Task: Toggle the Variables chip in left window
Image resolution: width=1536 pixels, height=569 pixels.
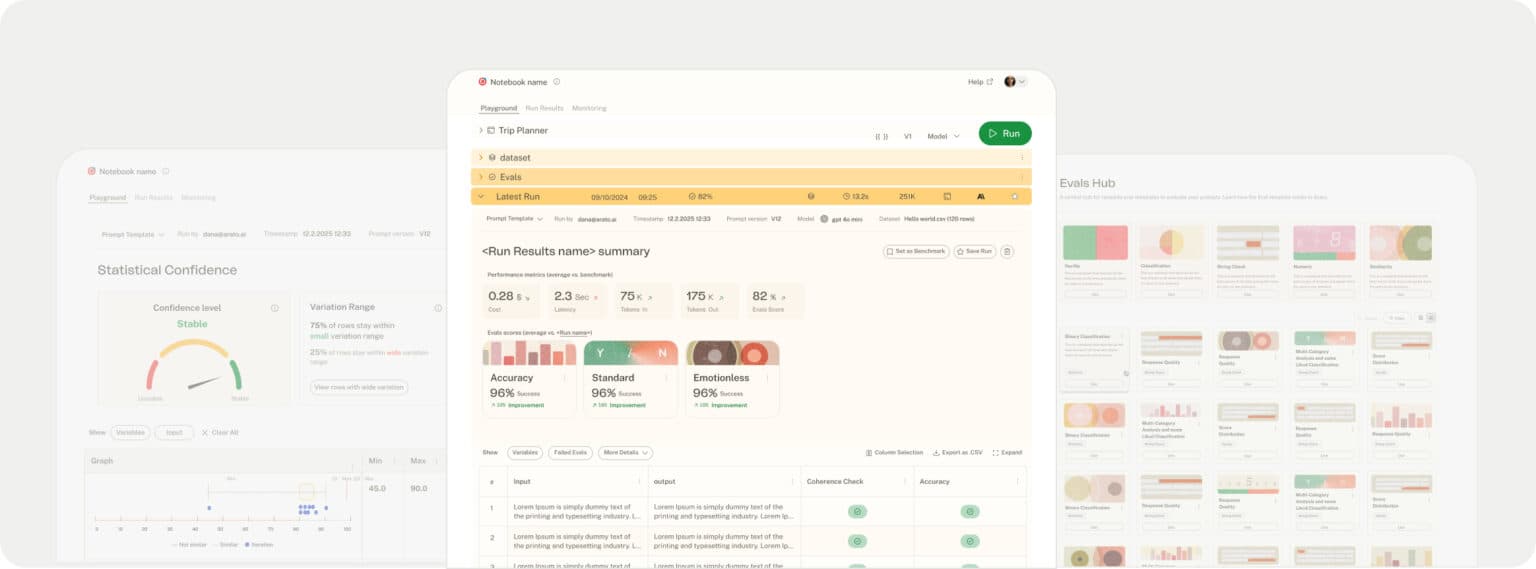Action: (130, 432)
